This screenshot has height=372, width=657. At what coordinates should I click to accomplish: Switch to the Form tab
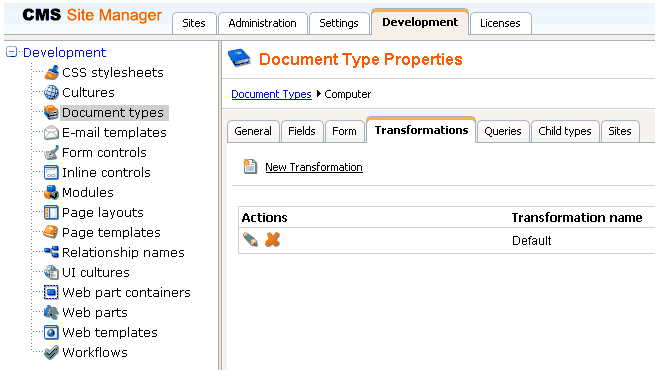coord(344,131)
